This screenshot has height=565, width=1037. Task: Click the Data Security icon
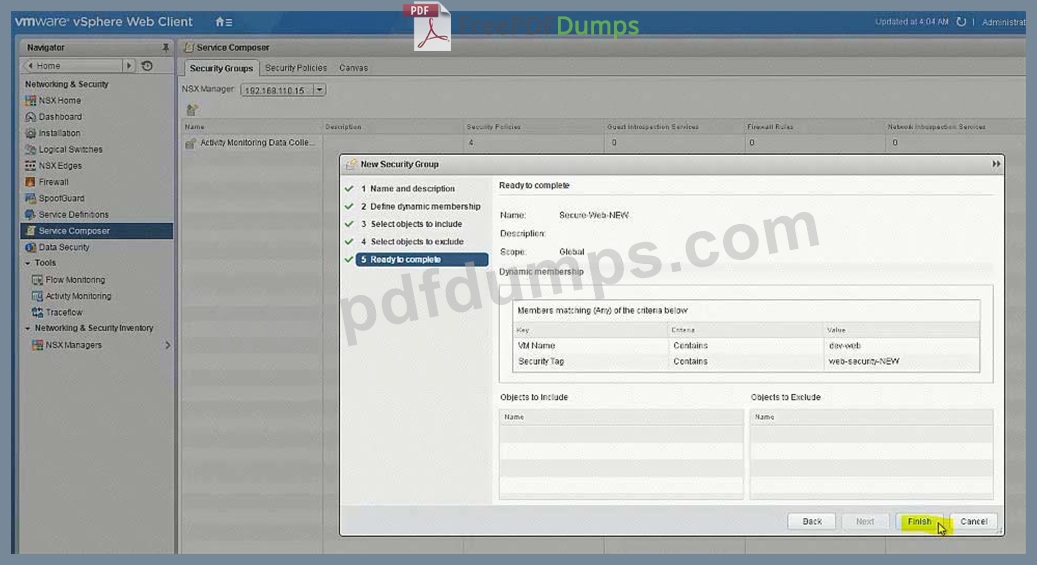(30, 247)
